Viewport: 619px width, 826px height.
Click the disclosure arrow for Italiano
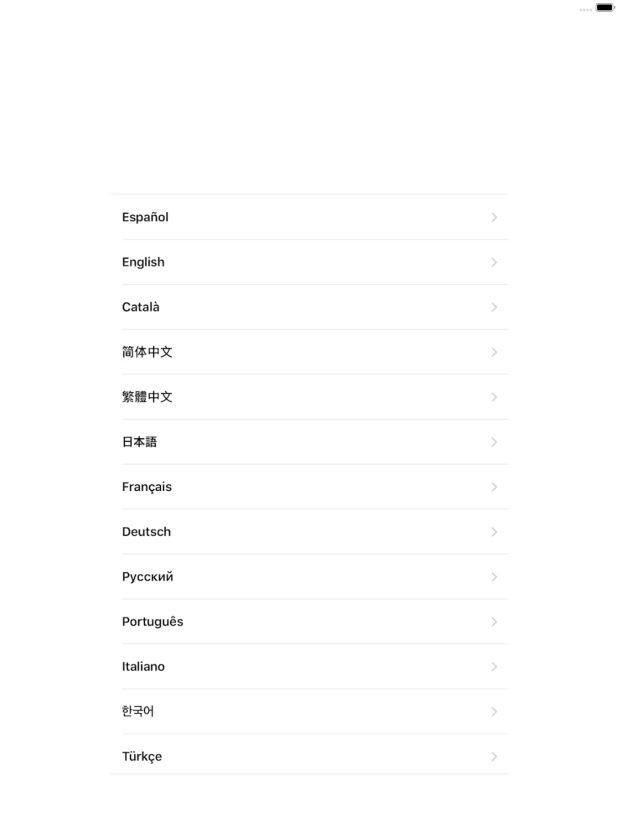[494, 667]
